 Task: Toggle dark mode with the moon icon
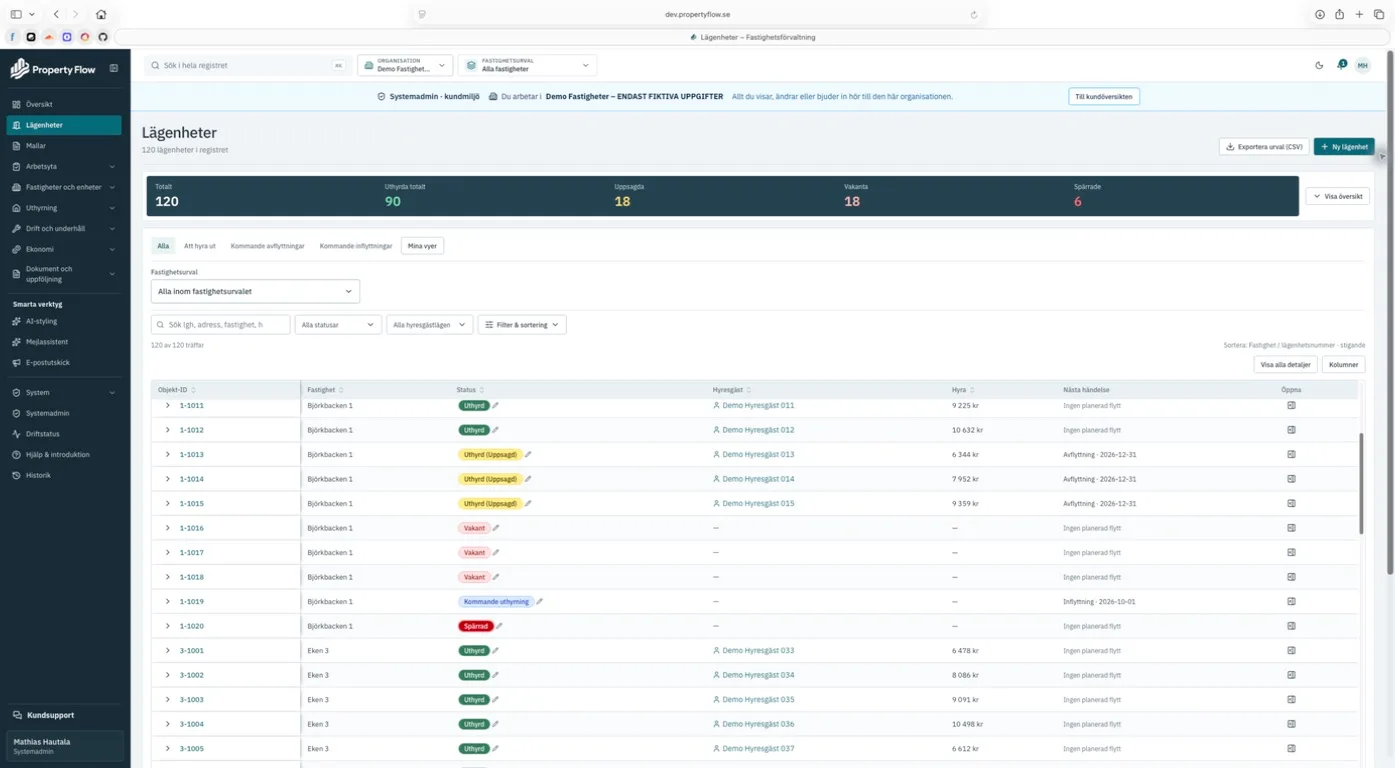click(1319, 65)
